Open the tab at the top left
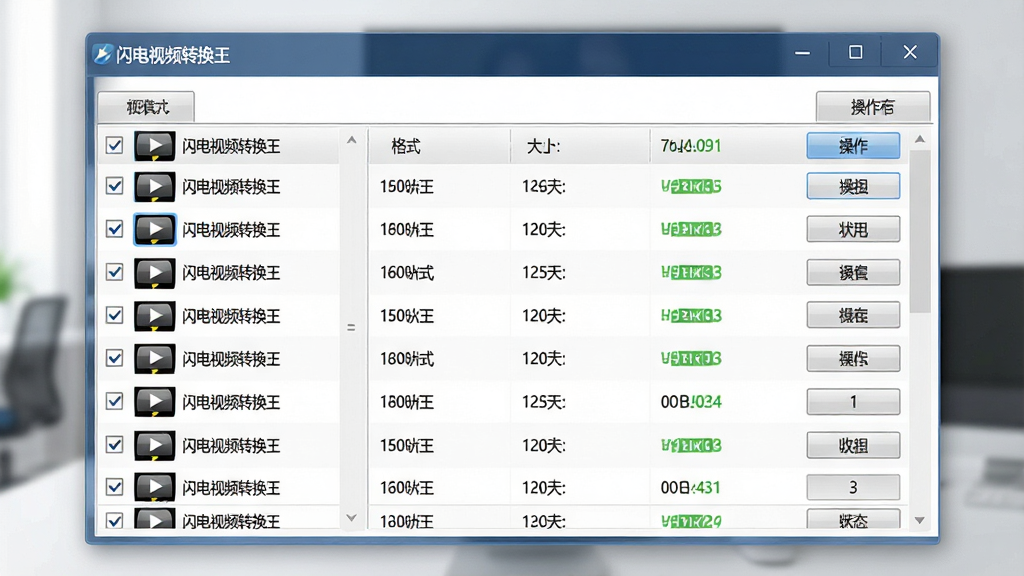The width and height of the screenshot is (1024, 576). (146, 106)
